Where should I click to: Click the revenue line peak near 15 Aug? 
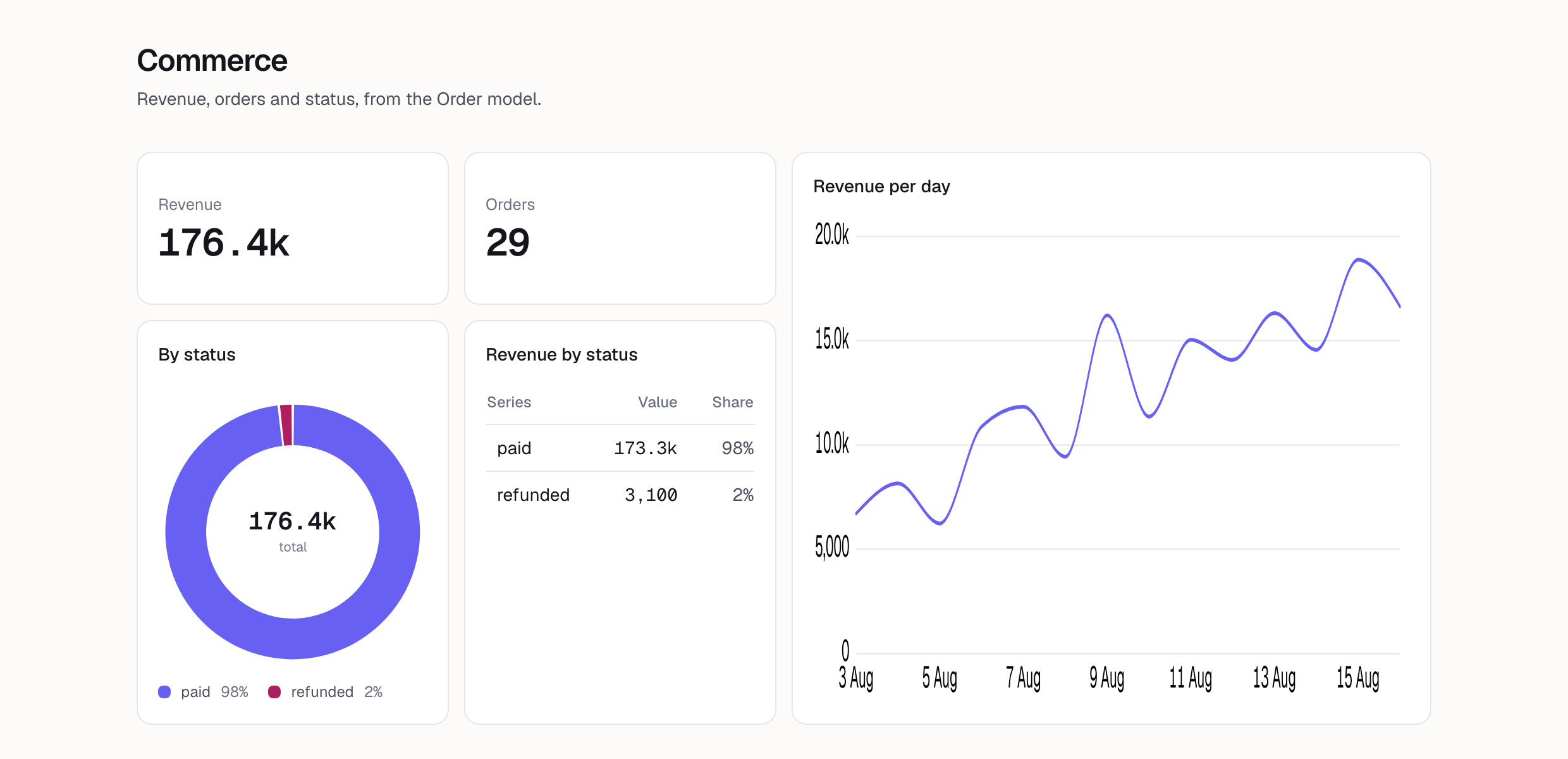tap(1358, 259)
